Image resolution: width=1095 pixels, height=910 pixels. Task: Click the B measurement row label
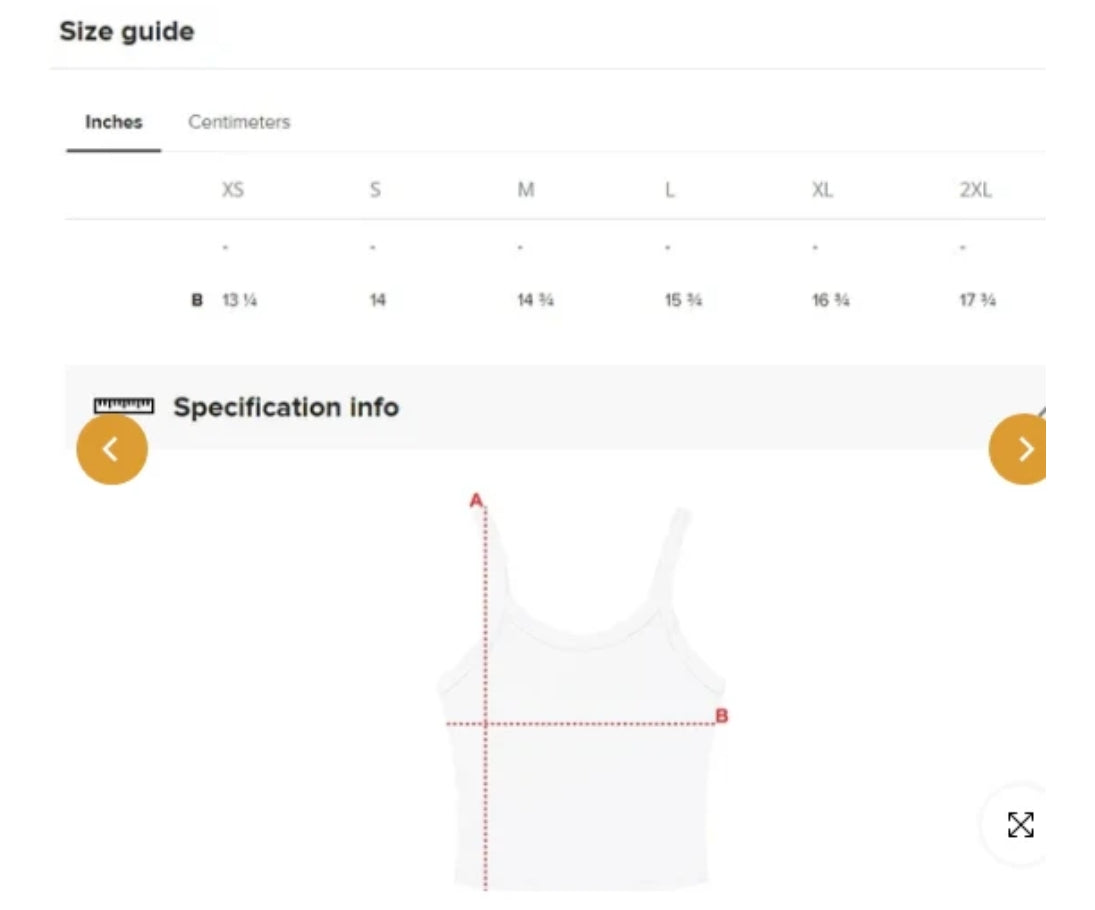pyautogui.click(x=197, y=300)
